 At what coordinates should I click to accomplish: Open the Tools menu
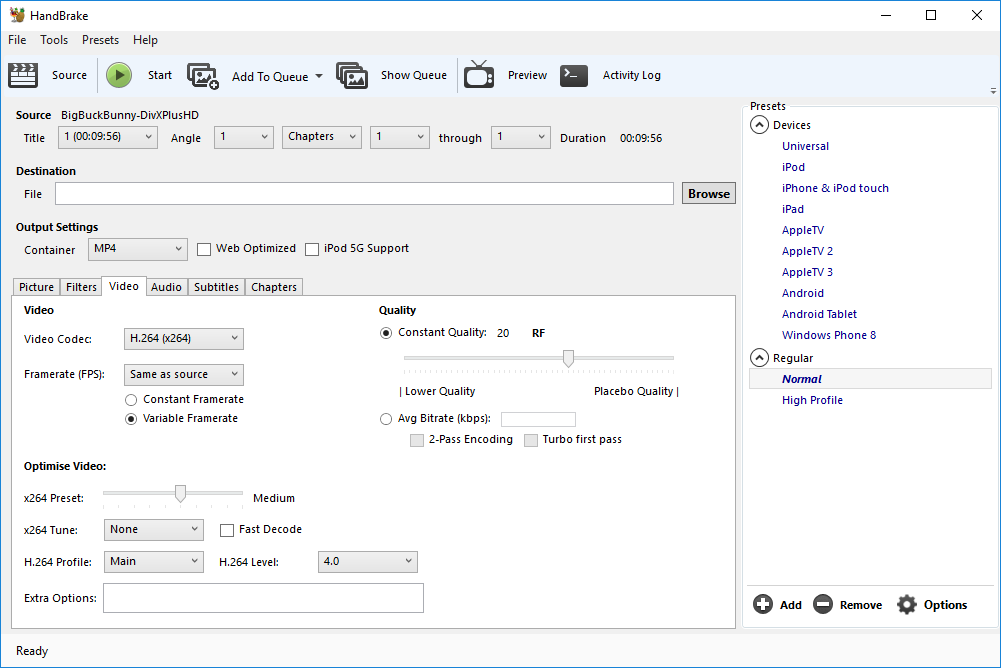pyautogui.click(x=54, y=40)
